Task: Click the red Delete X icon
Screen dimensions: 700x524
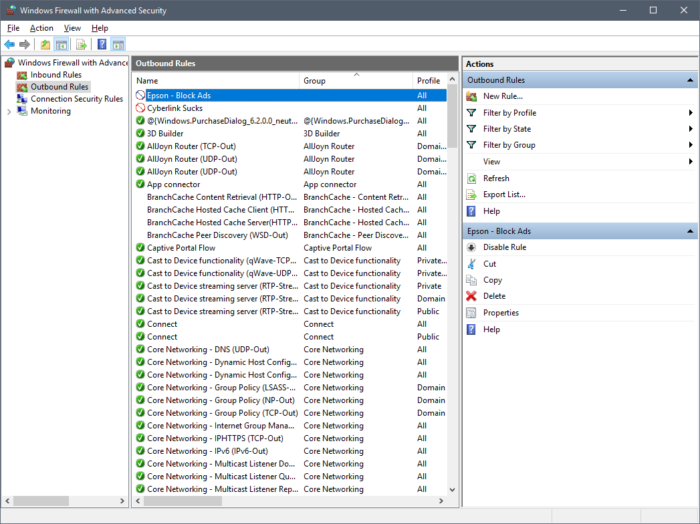Action: [472, 296]
